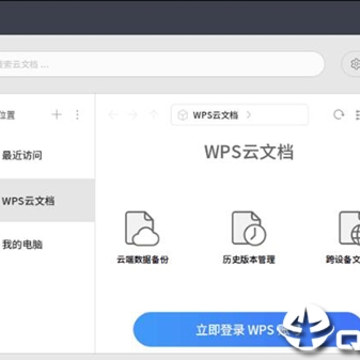360x360 pixels.
Task: Go up one folder level
Action: click(153, 115)
